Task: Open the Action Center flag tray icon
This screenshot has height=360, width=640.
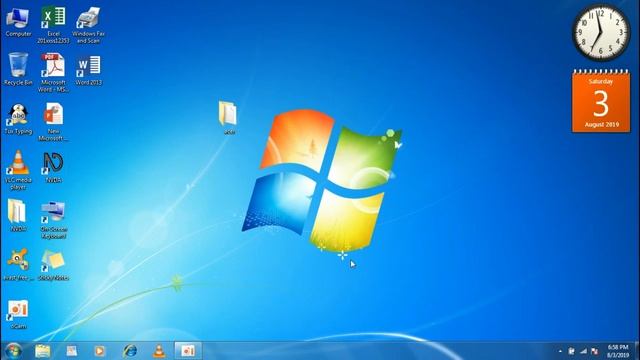Action: pyautogui.click(x=571, y=351)
